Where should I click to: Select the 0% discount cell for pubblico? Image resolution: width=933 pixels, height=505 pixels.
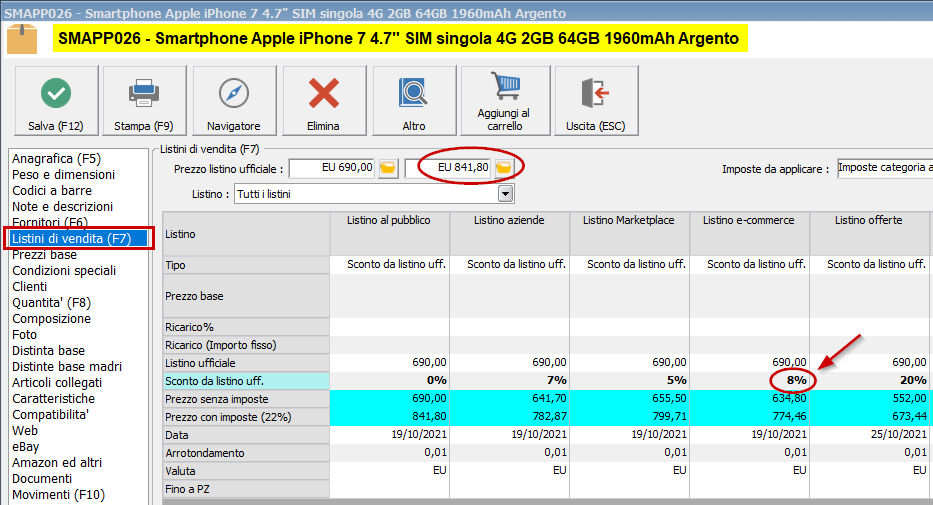click(x=389, y=381)
